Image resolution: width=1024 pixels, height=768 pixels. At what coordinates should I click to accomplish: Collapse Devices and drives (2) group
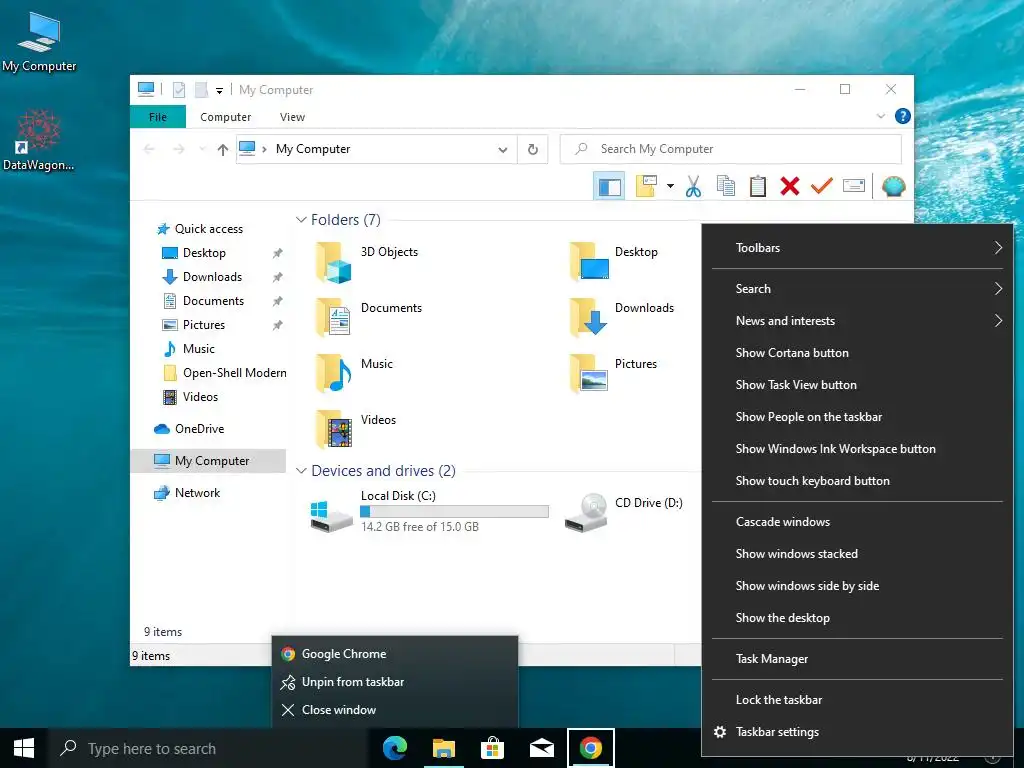point(301,471)
